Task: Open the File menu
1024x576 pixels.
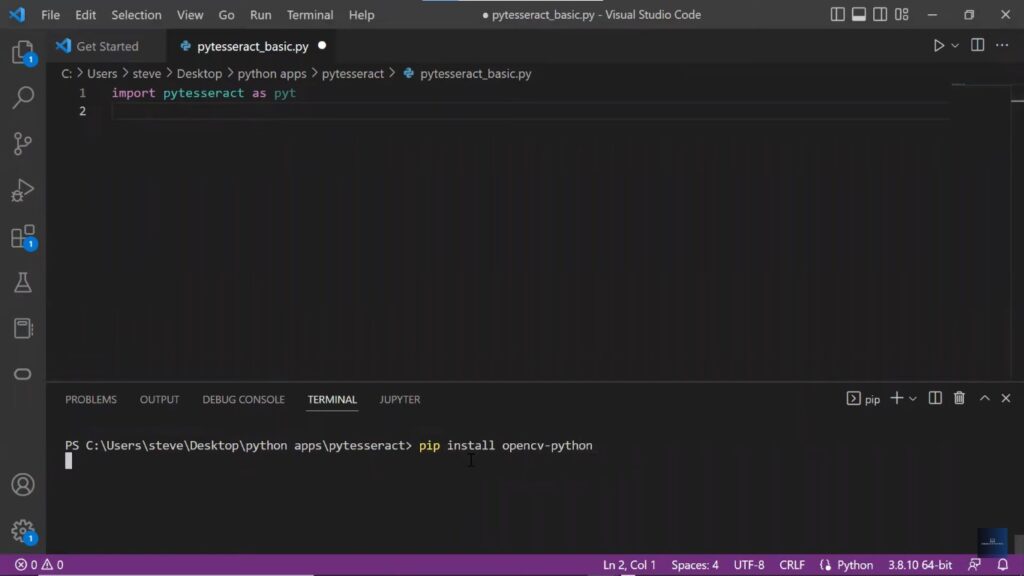Action: pos(50,14)
